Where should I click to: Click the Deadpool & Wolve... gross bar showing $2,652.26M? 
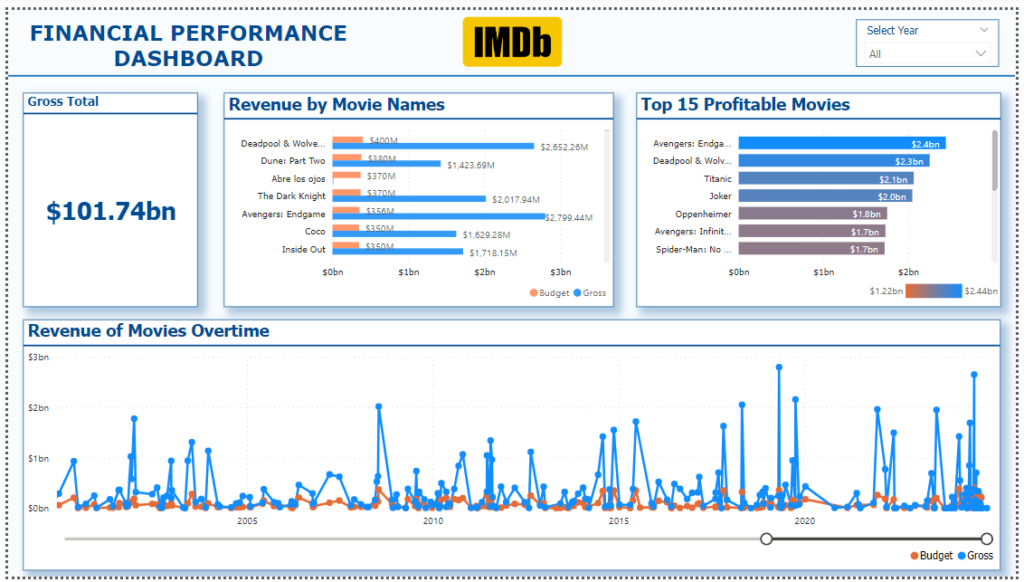pos(433,146)
